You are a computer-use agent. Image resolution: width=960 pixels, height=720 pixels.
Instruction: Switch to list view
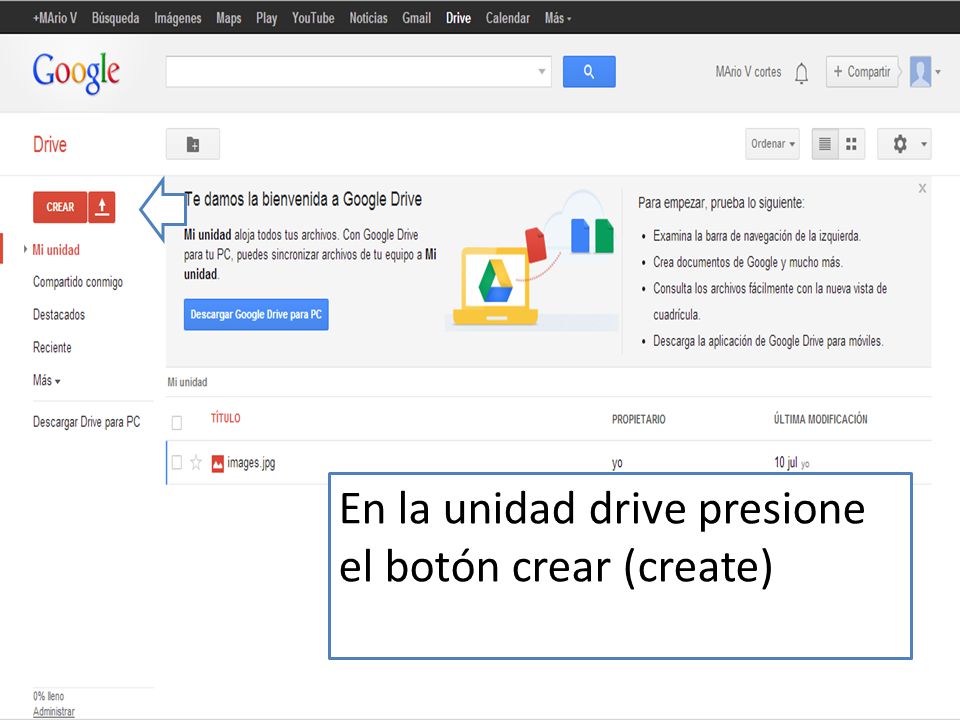tap(825, 144)
